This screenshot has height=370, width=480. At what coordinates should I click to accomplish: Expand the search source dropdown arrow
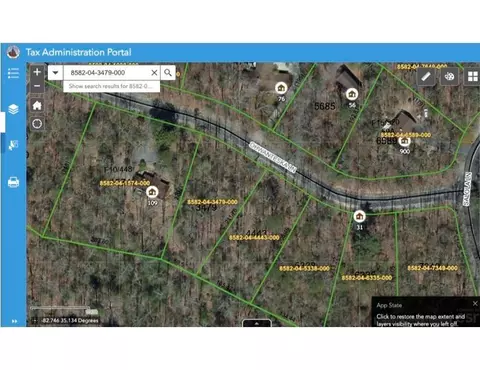pyautogui.click(x=55, y=72)
